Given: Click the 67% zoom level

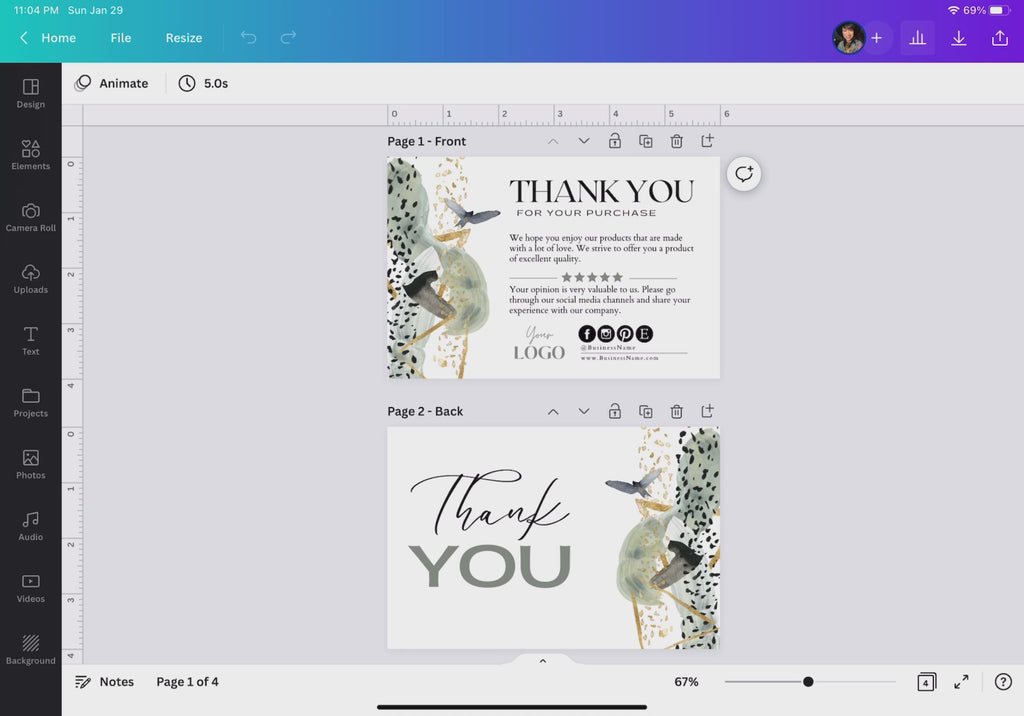Looking at the screenshot, I should tap(686, 681).
